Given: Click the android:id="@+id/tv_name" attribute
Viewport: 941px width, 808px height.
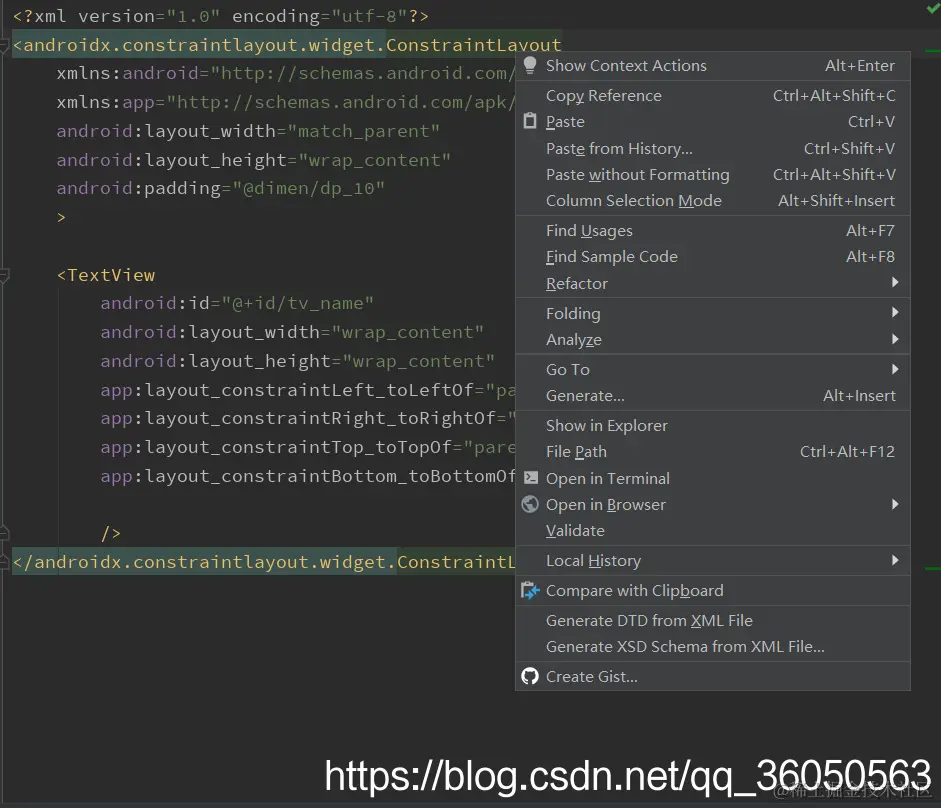Looking at the screenshot, I should (237, 303).
